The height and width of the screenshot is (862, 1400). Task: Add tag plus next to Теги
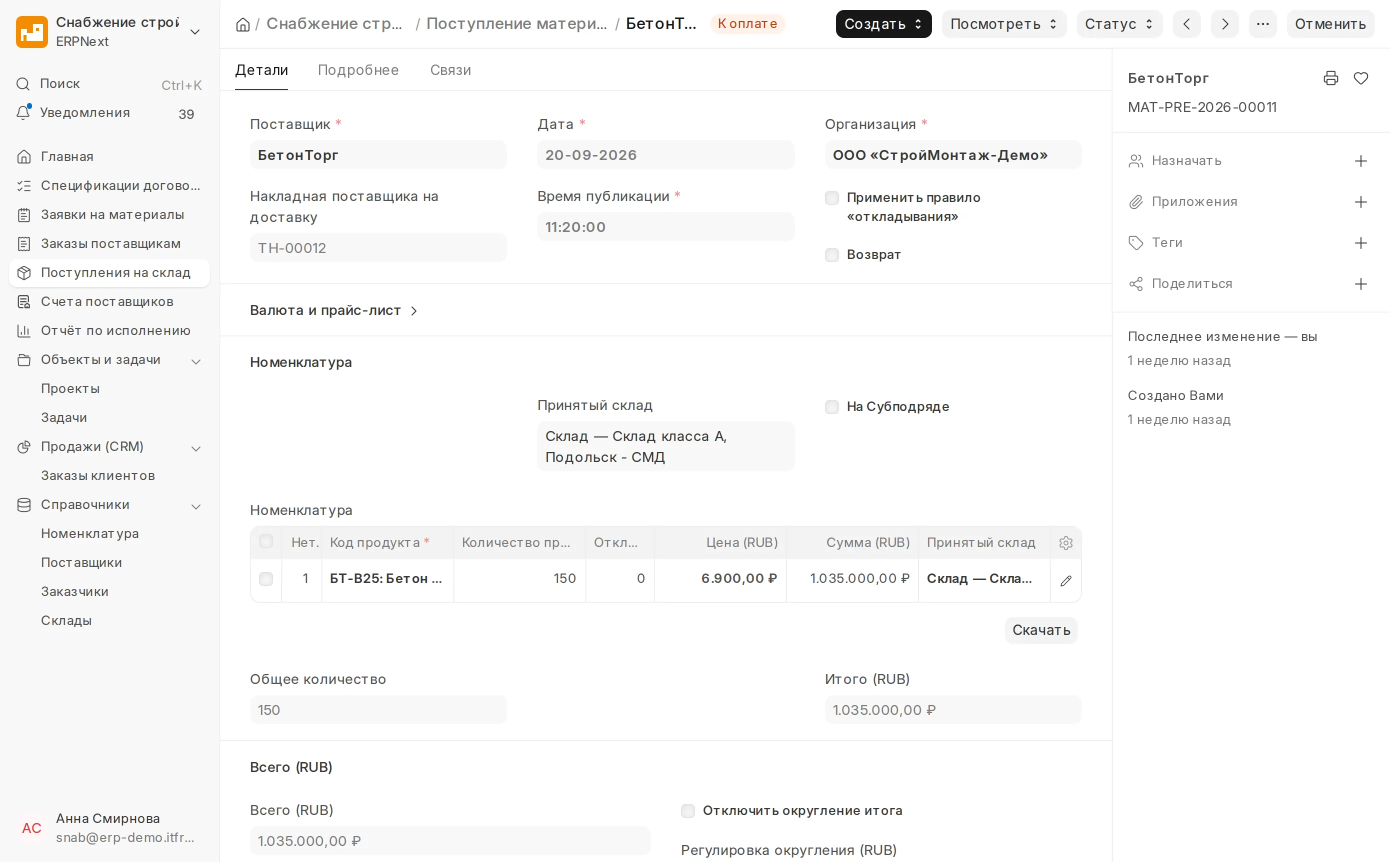1361,243
